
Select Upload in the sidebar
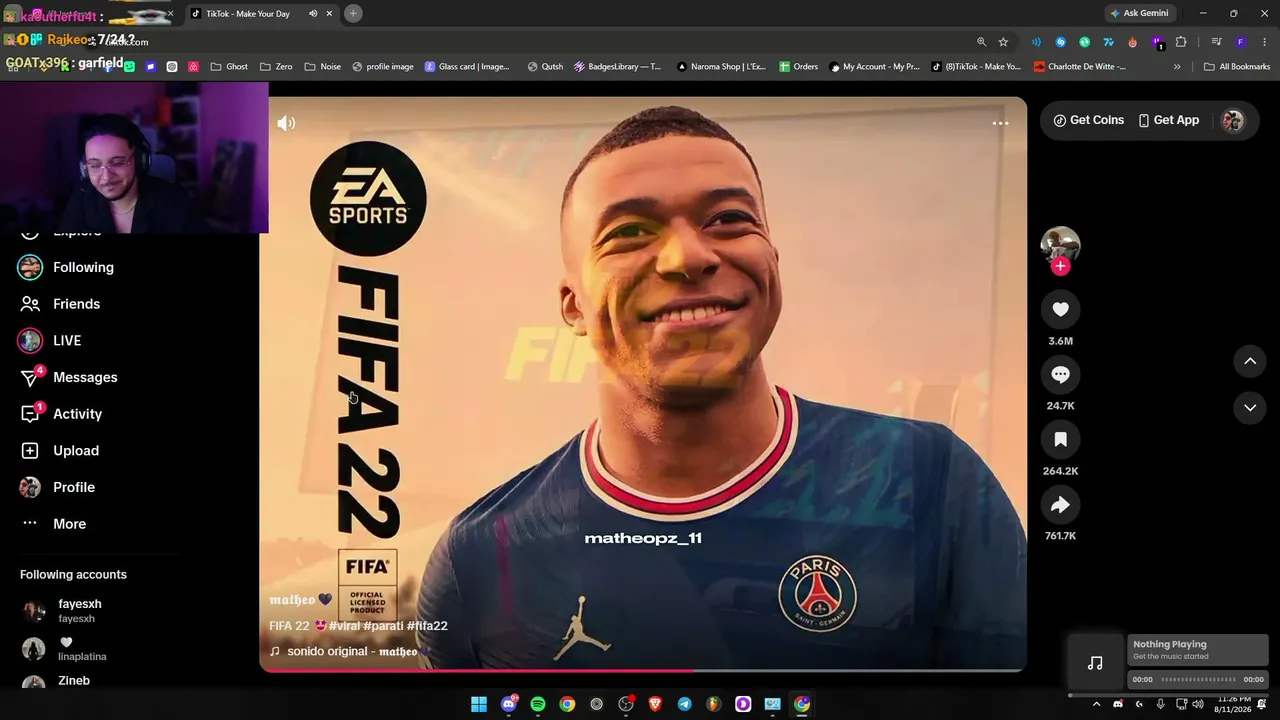[59, 451]
